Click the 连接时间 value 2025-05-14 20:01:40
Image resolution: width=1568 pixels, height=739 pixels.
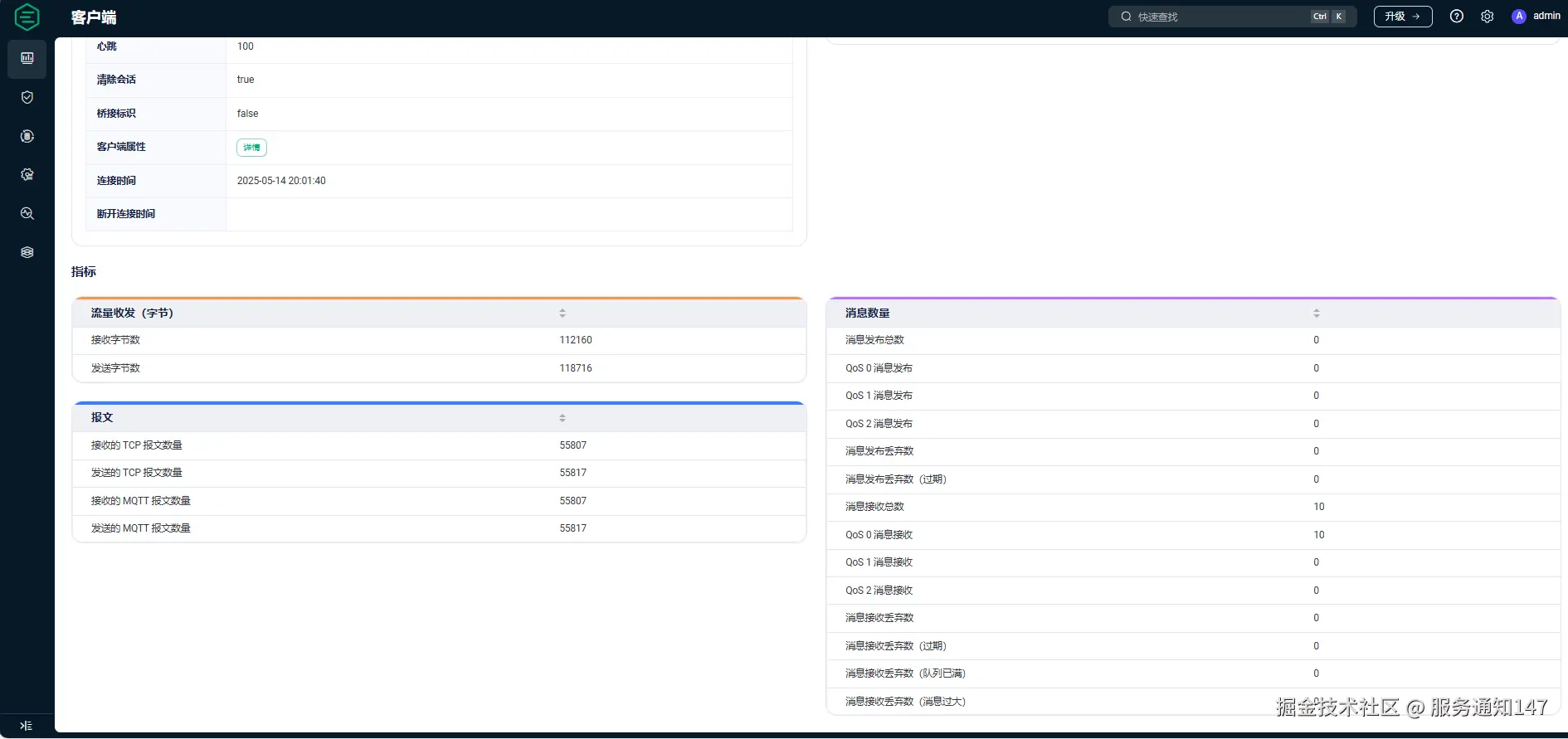pyautogui.click(x=281, y=181)
